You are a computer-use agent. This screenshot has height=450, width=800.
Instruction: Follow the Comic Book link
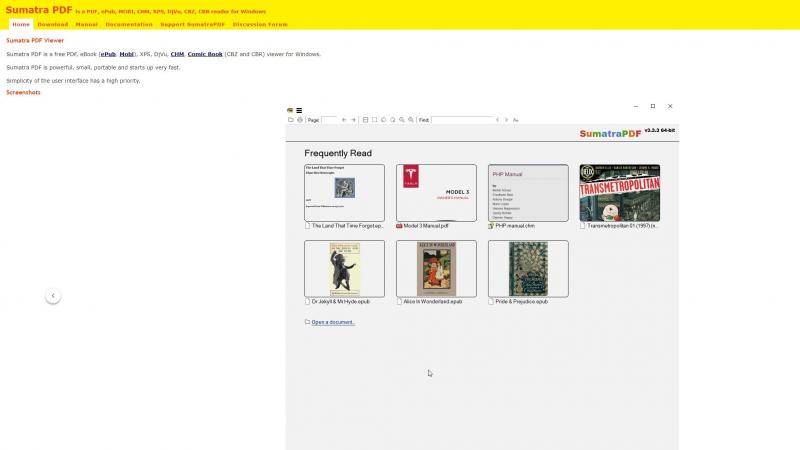205,54
